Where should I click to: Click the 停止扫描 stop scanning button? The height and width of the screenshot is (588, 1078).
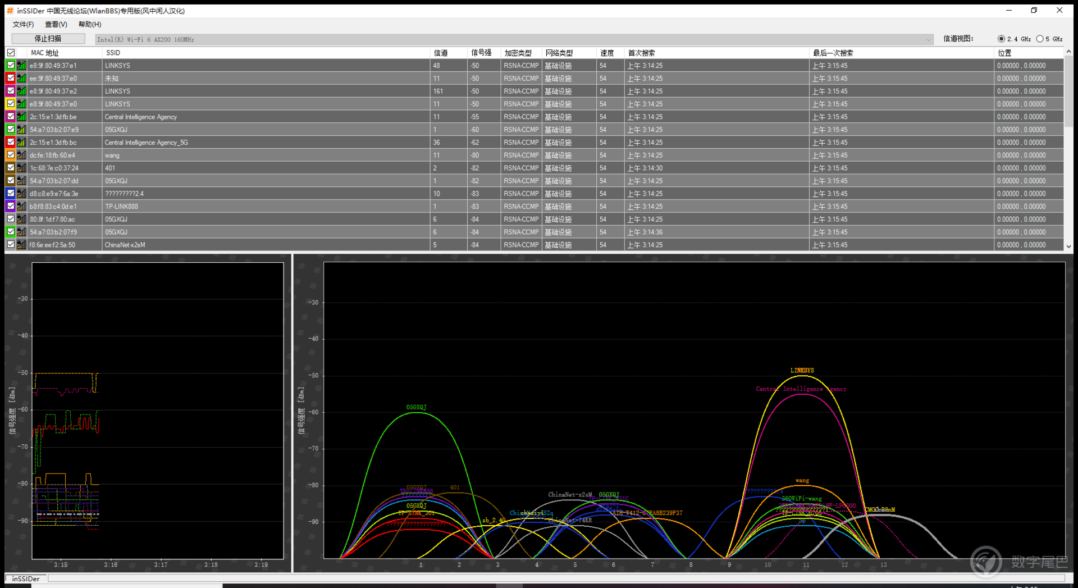pyautogui.click(x=48, y=39)
